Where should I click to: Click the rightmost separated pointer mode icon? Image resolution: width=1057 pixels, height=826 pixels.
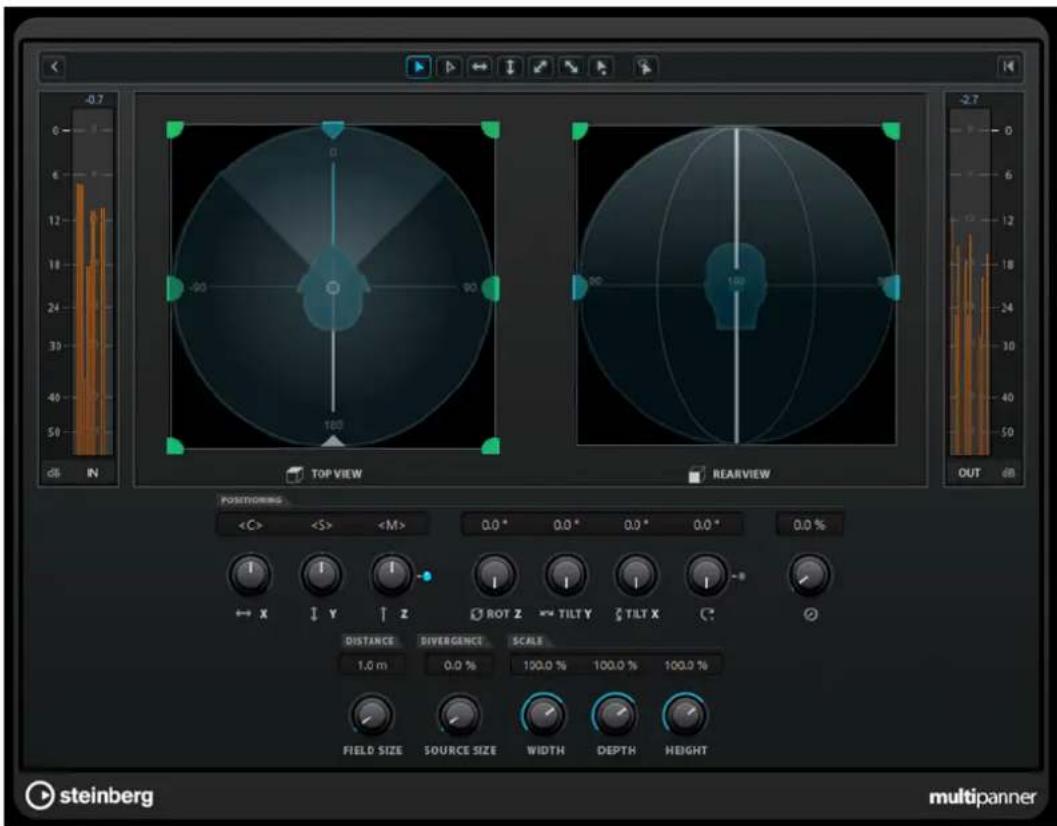pos(645,67)
